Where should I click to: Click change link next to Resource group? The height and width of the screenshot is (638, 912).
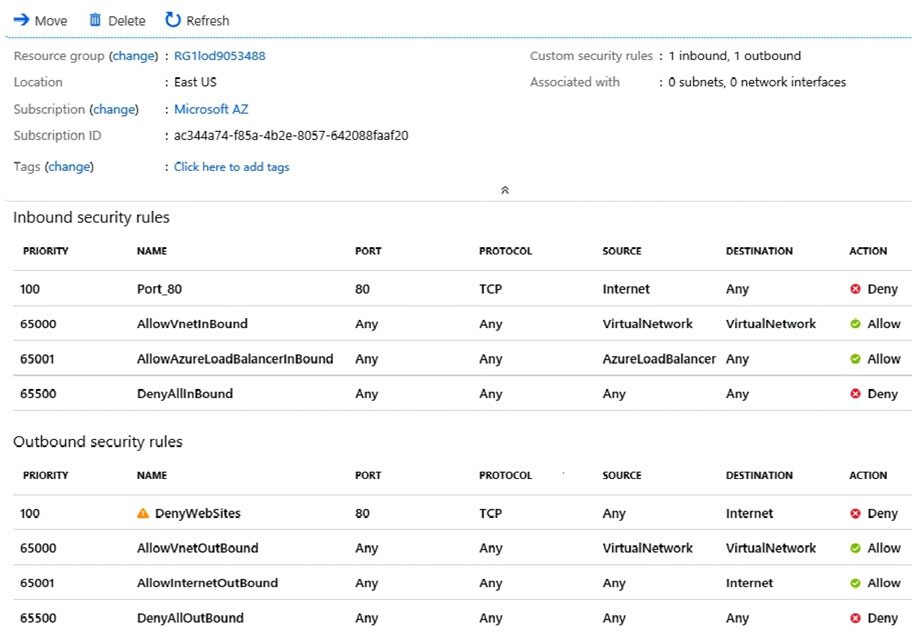[133, 56]
